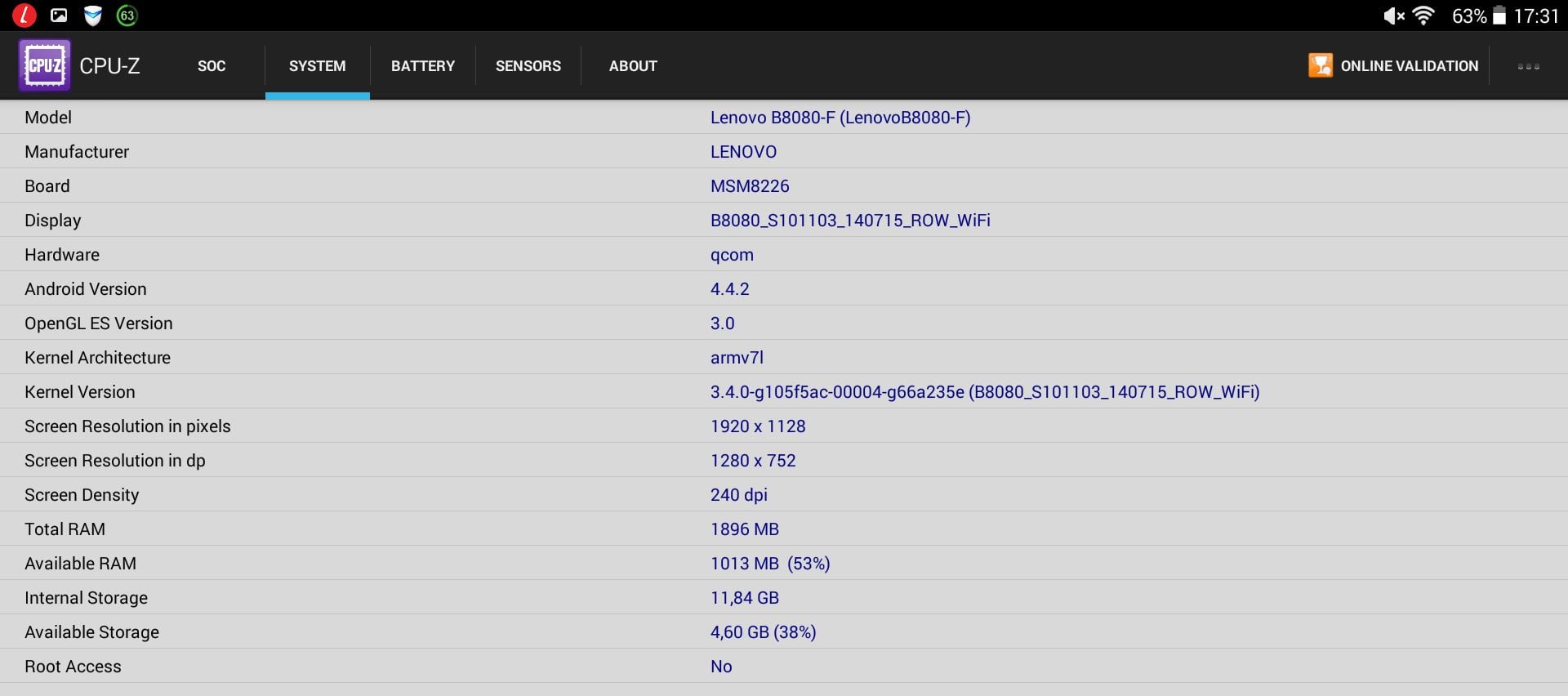Select the Screen Density label
The width and height of the screenshot is (1568, 696).
pyautogui.click(x=82, y=494)
